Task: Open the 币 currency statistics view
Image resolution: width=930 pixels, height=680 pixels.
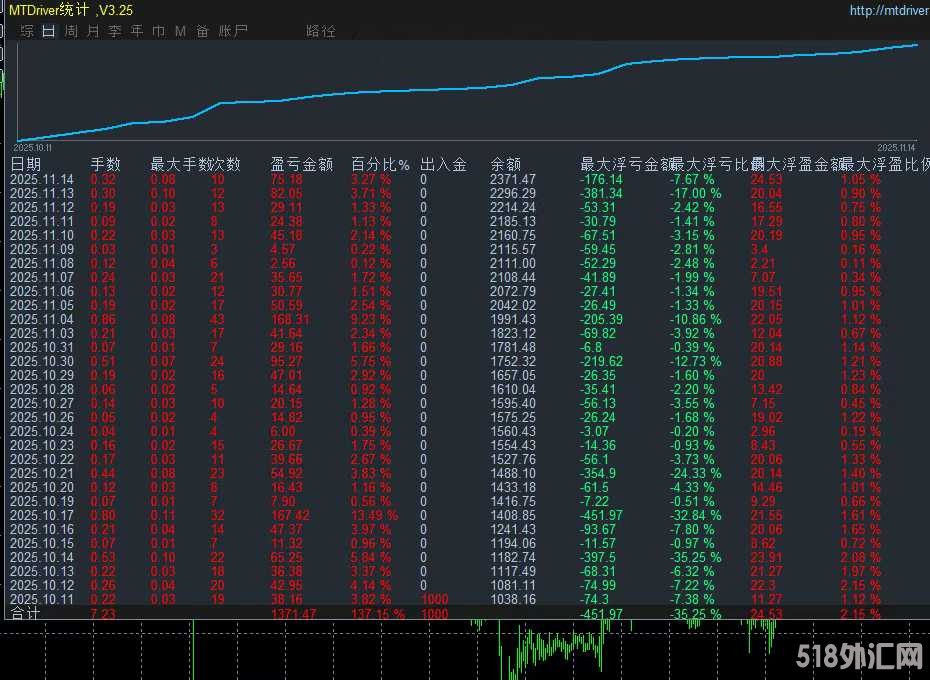Action: click(x=157, y=31)
